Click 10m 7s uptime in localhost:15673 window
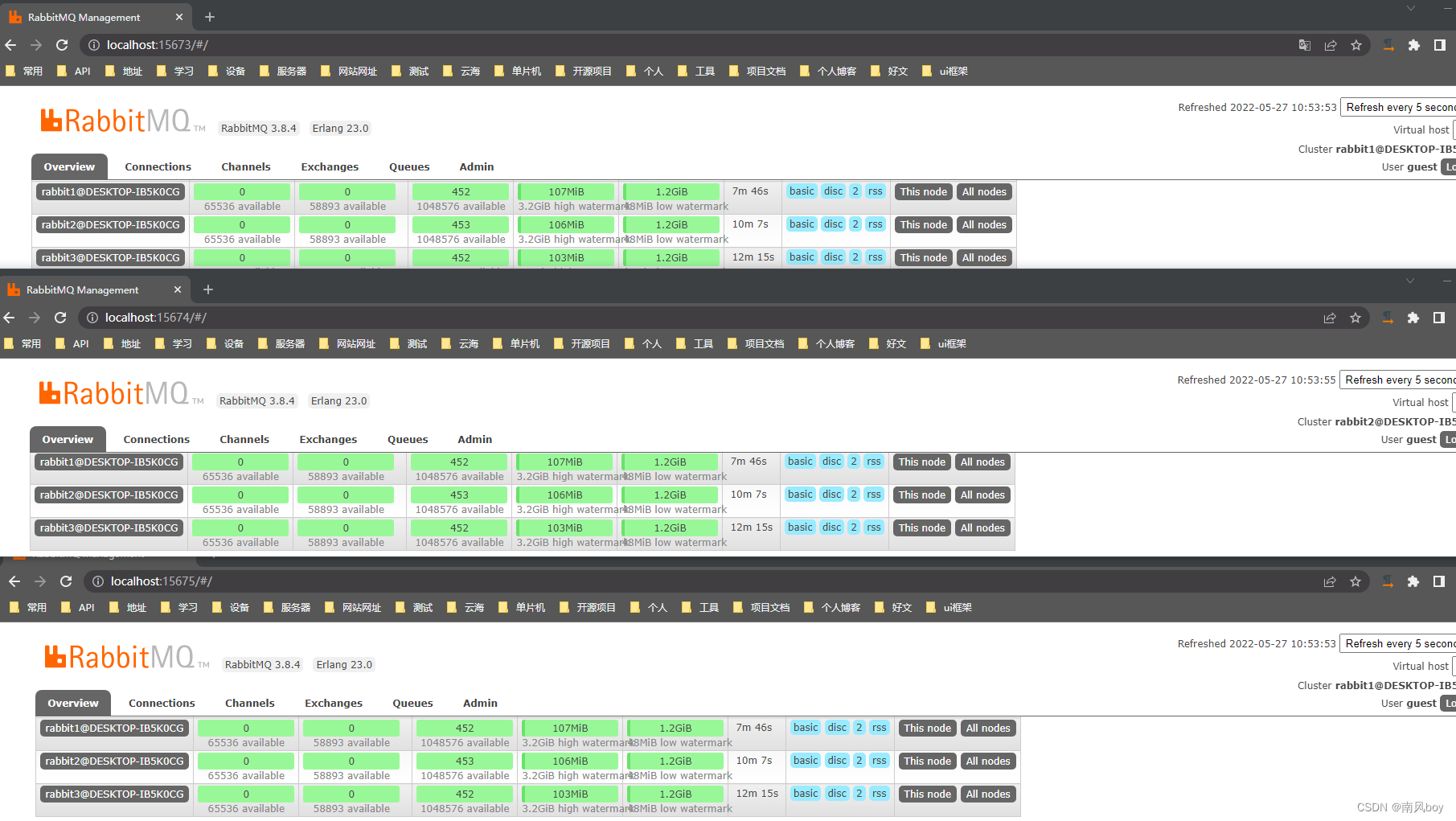Viewport: 1456px width, 821px height. 750,224
